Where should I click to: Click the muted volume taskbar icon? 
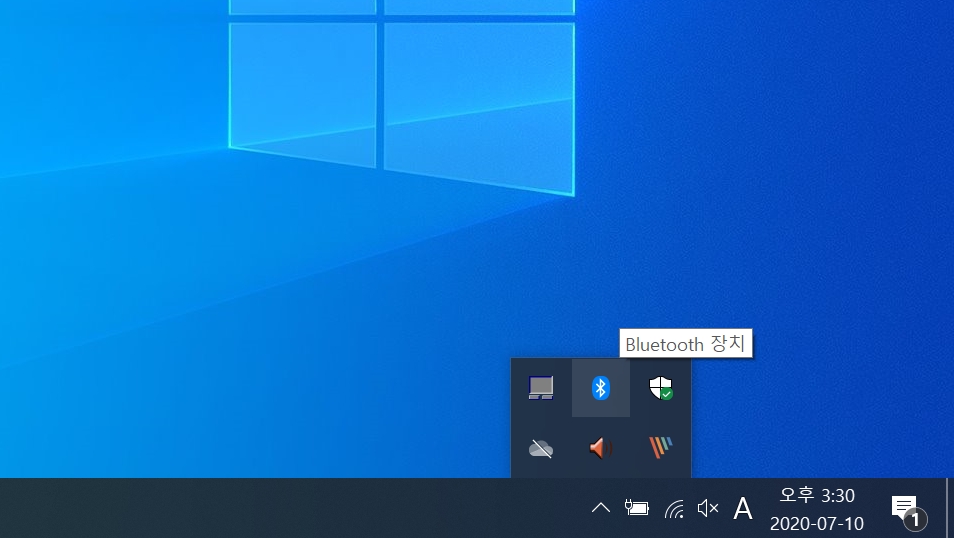coord(708,508)
